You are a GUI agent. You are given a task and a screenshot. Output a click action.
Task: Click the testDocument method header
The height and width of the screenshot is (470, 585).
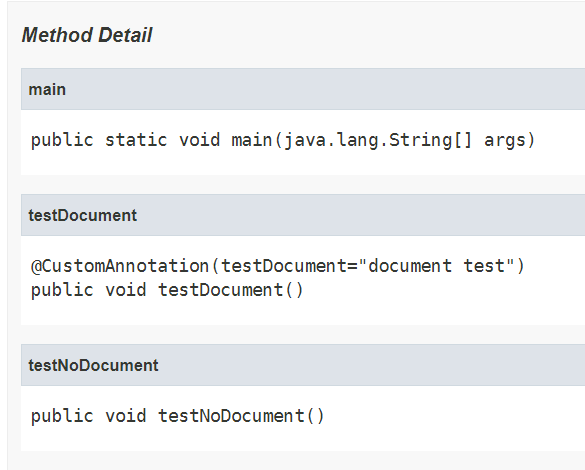point(82,216)
